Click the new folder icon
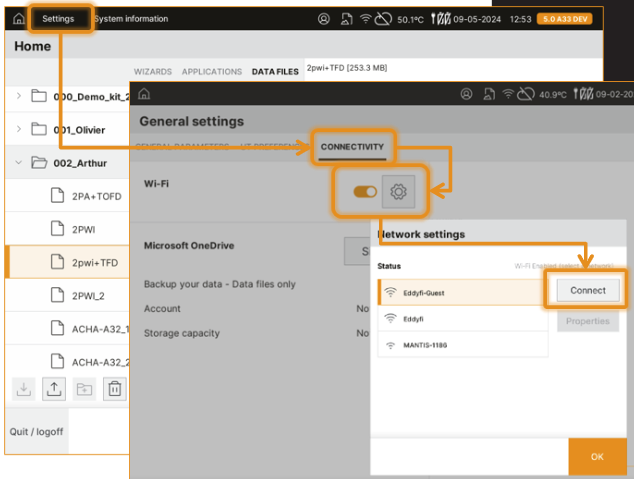Image resolution: width=634 pixels, height=479 pixels. click(84, 388)
